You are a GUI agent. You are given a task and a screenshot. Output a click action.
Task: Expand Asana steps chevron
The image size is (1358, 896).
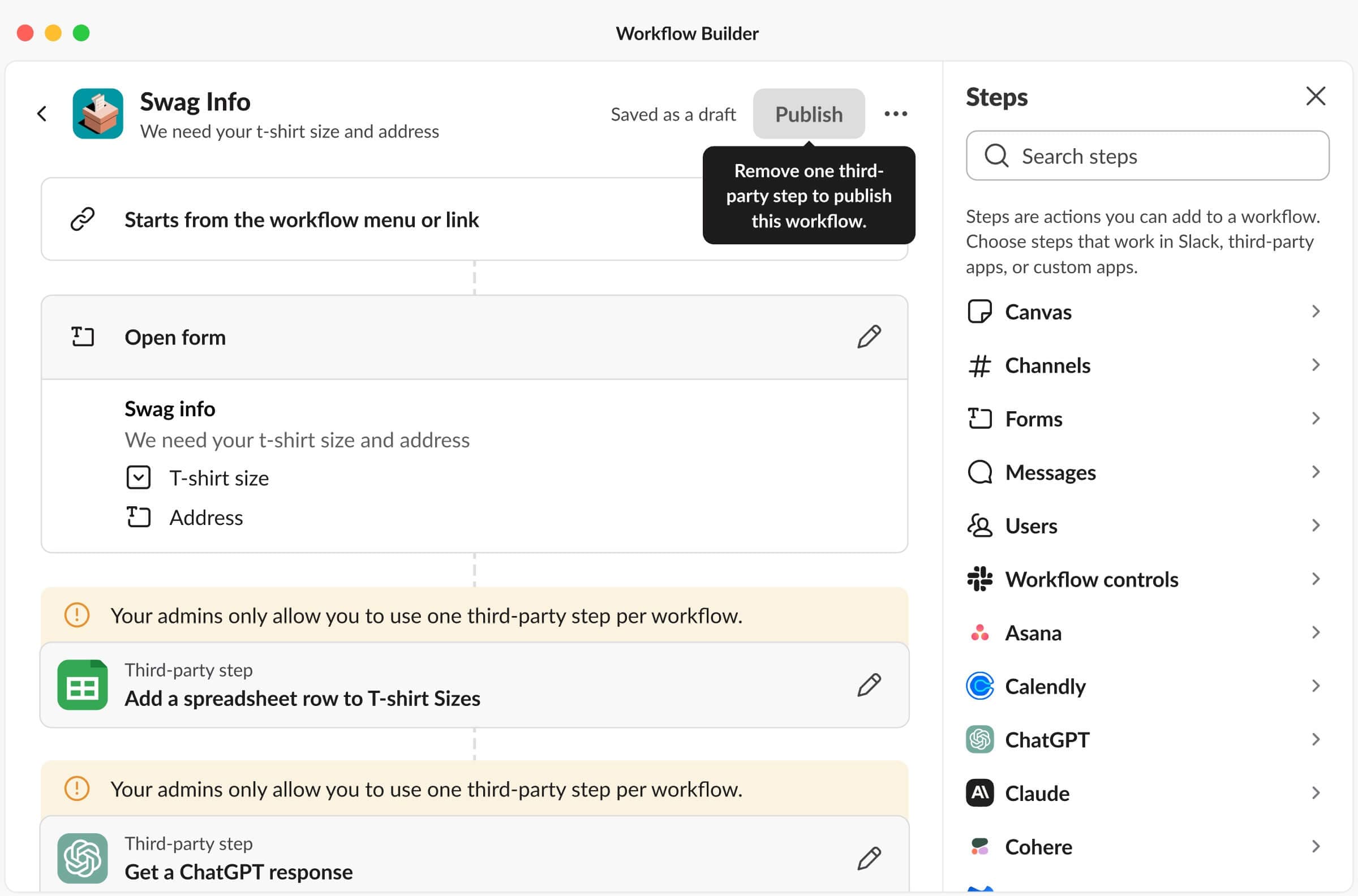tap(1316, 632)
